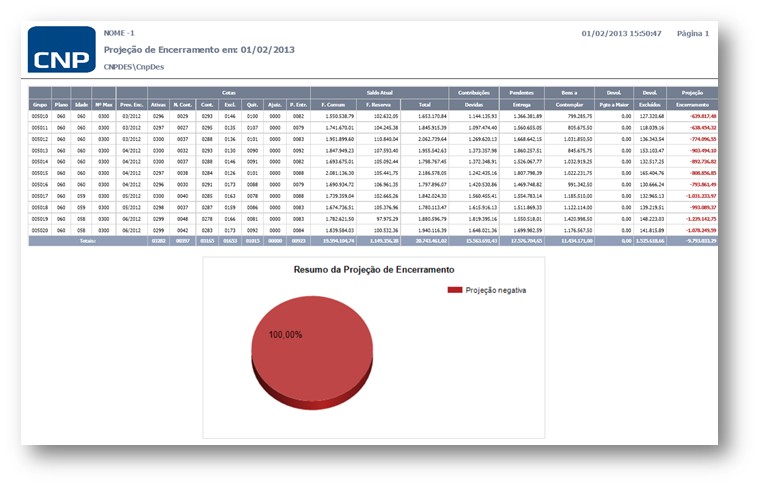Click Prev. Enc. 05/2012 in row 005018
760x487 pixels.
point(131,207)
